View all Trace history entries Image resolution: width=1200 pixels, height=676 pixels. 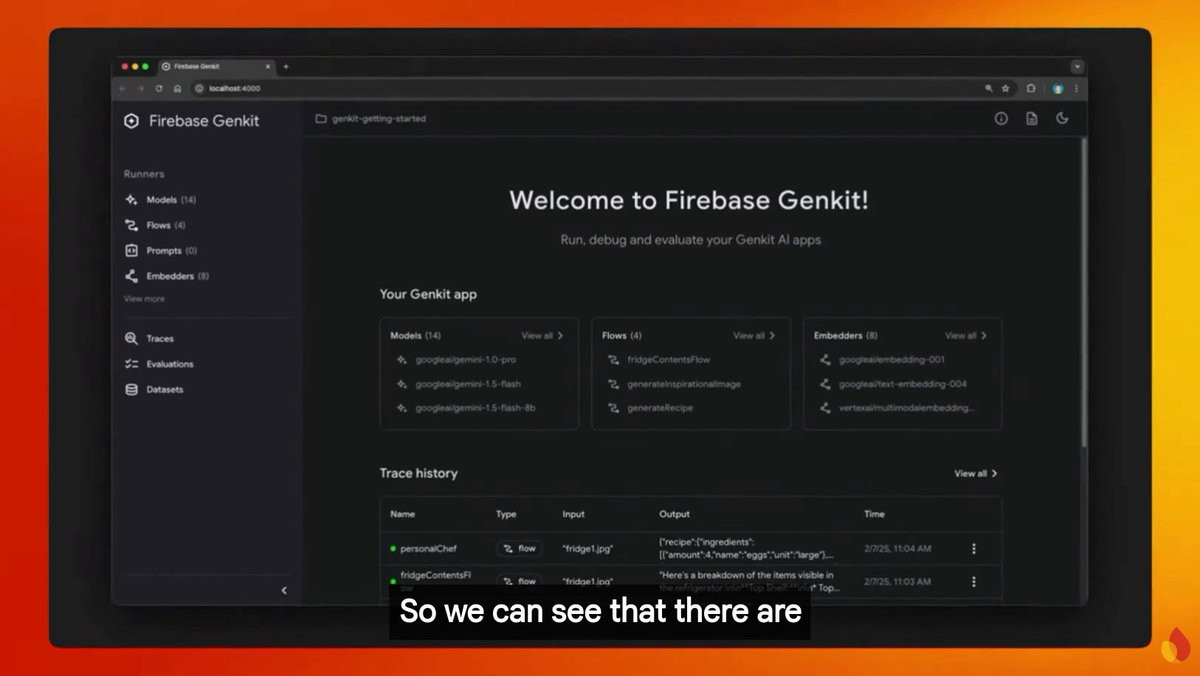tap(976, 474)
